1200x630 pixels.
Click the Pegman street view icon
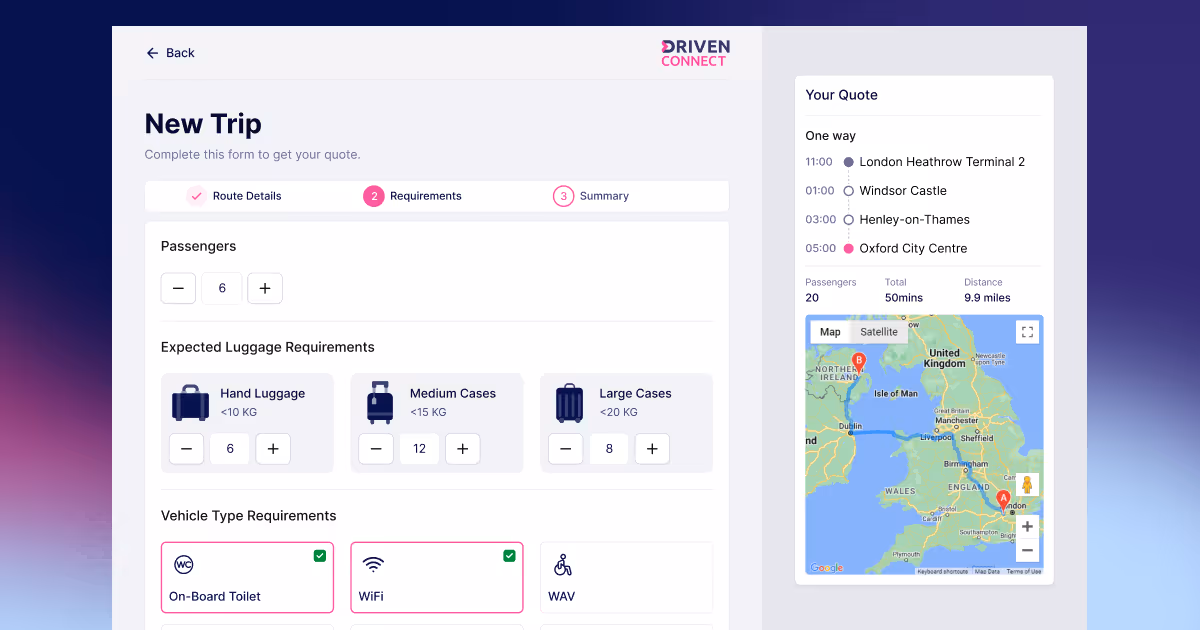tap(1027, 483)
